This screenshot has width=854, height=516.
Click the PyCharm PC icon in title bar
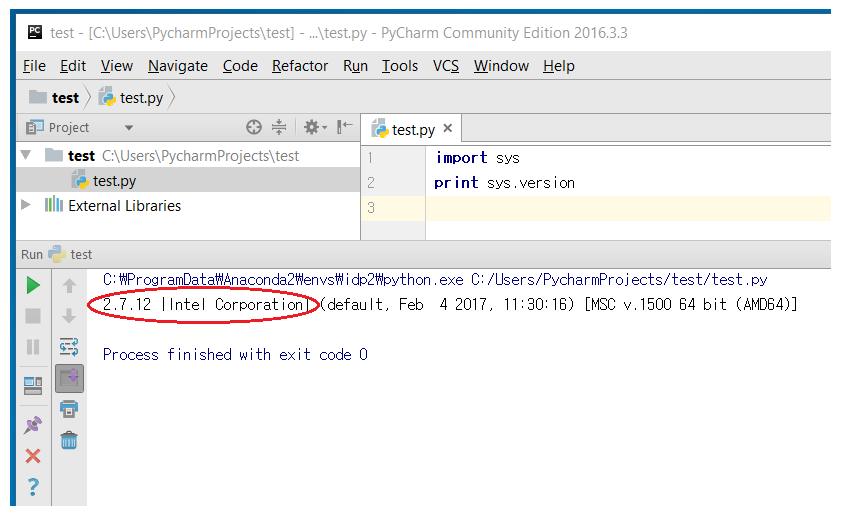point(35,32)
